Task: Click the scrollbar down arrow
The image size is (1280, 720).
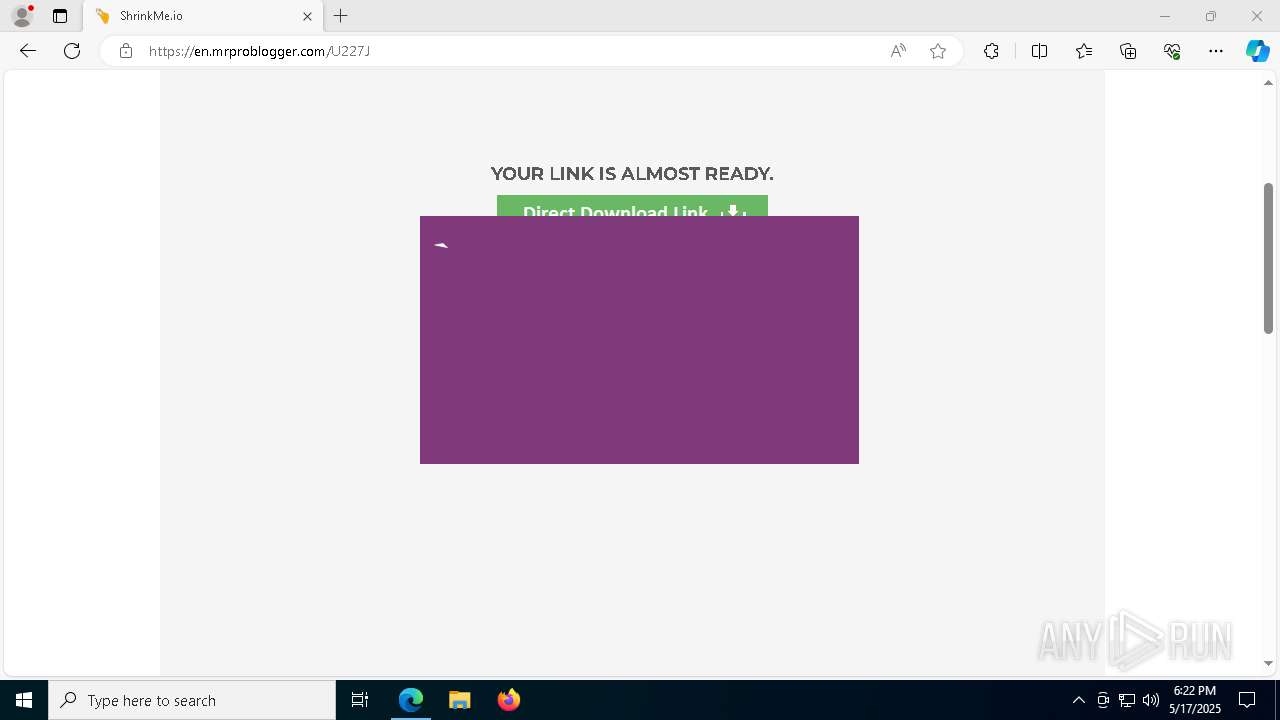Action: coord(1268,663)
